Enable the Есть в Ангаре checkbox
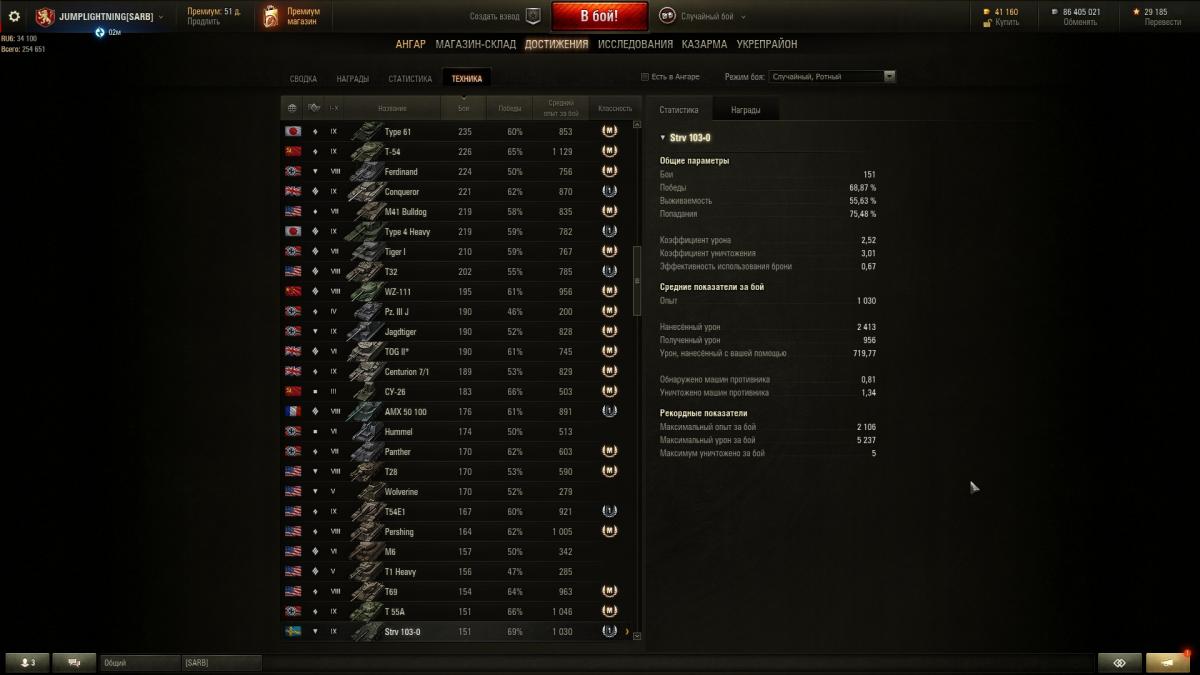 tap(644, 77)
